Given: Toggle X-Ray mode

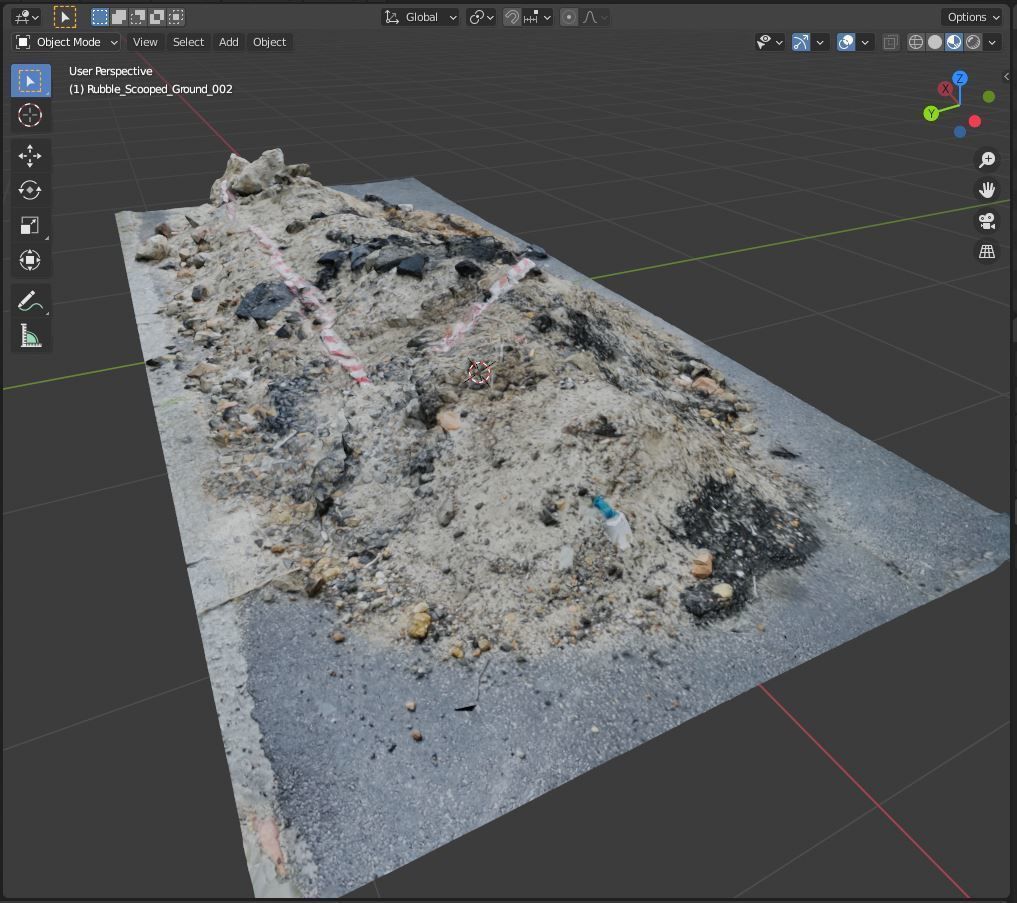Looking at the screenshot, I should click(x=891, y=42).
